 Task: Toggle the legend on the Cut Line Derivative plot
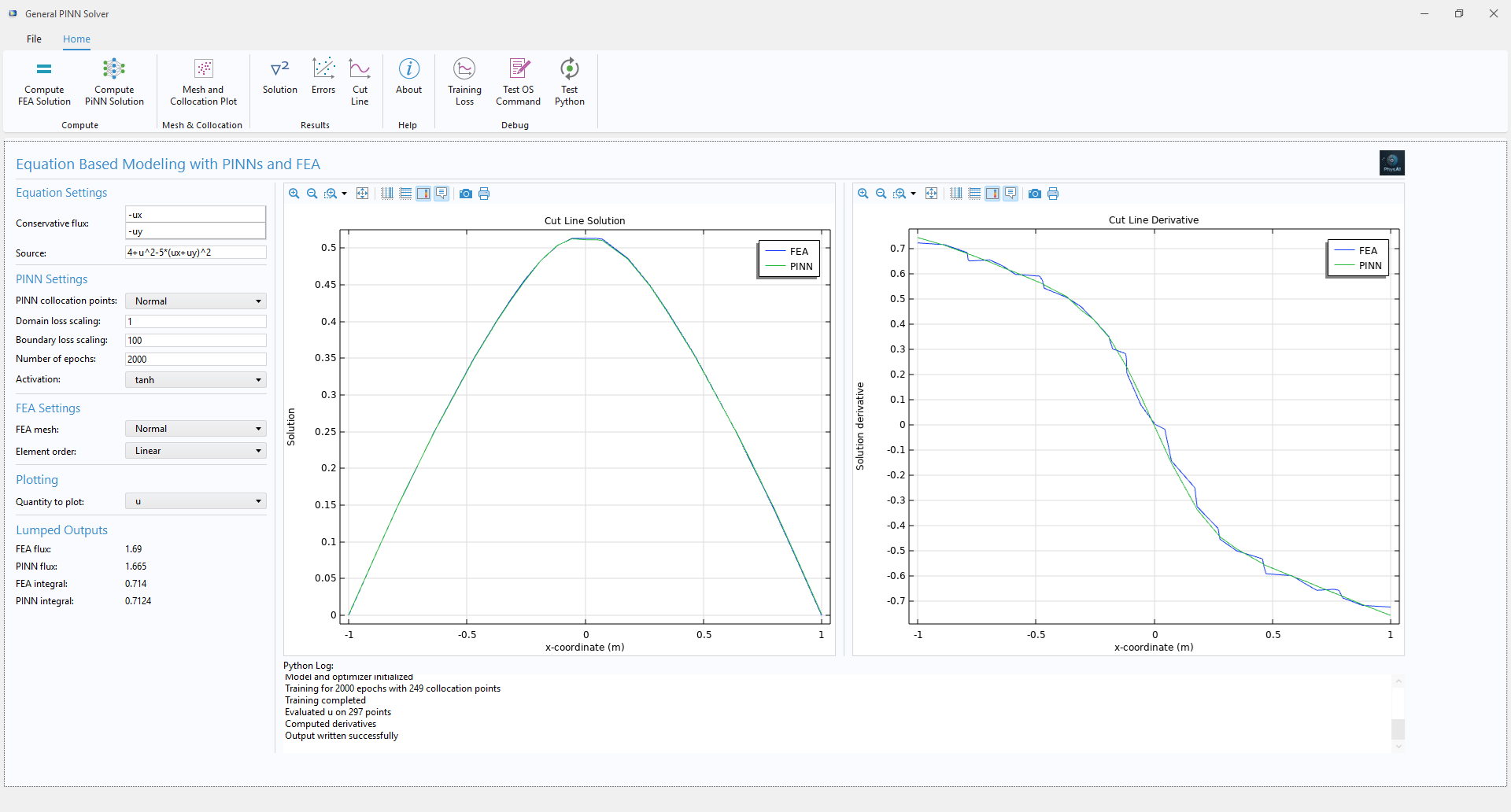[1010, 194]
